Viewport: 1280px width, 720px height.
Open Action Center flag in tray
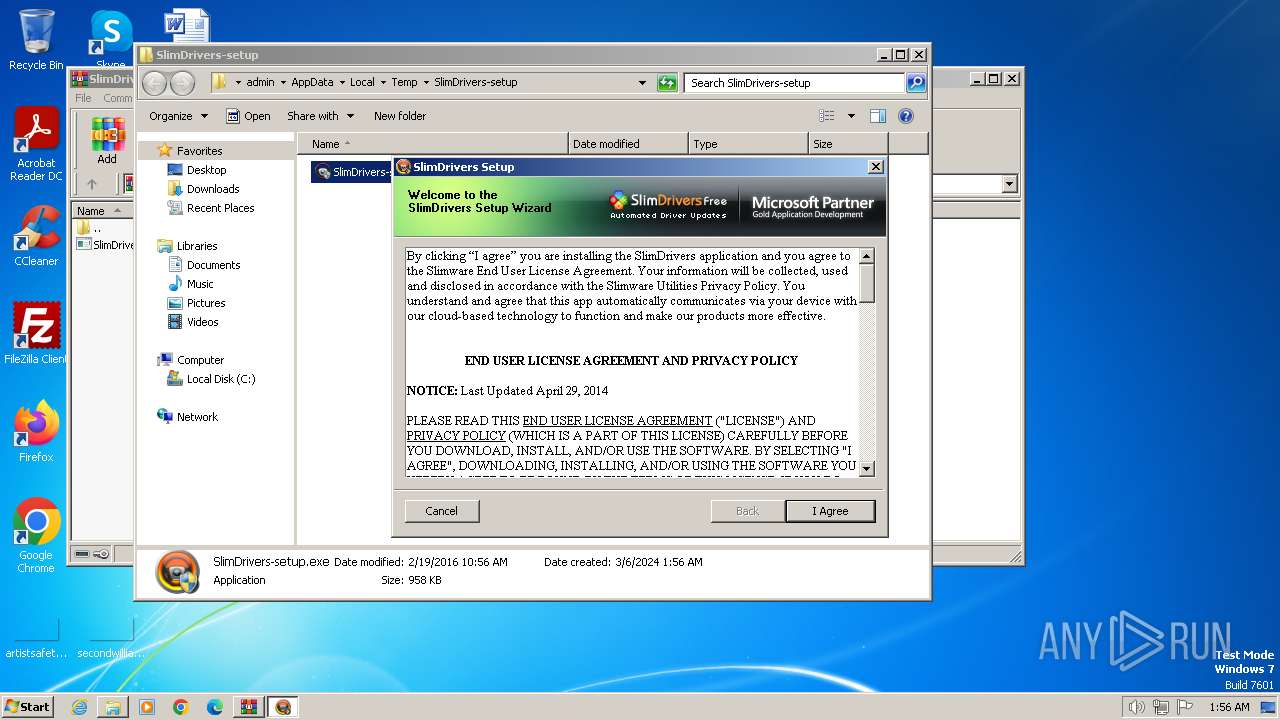(1184, 707)
